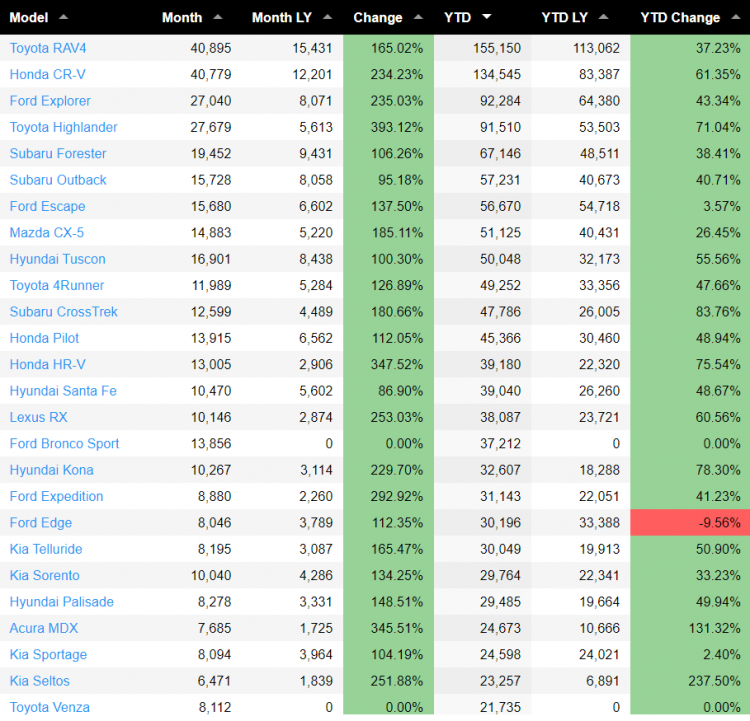Open Ford Expedition model link
The height and width of the screenshot is (721, 750).
(x=56, y=496)
